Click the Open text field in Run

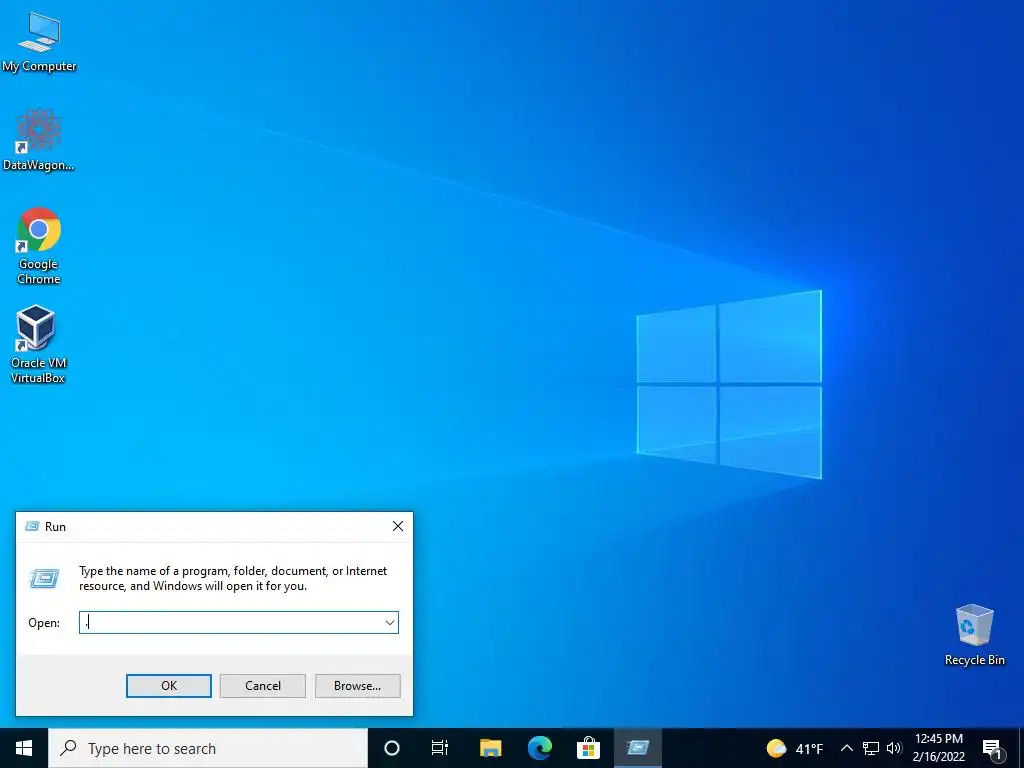231,622
